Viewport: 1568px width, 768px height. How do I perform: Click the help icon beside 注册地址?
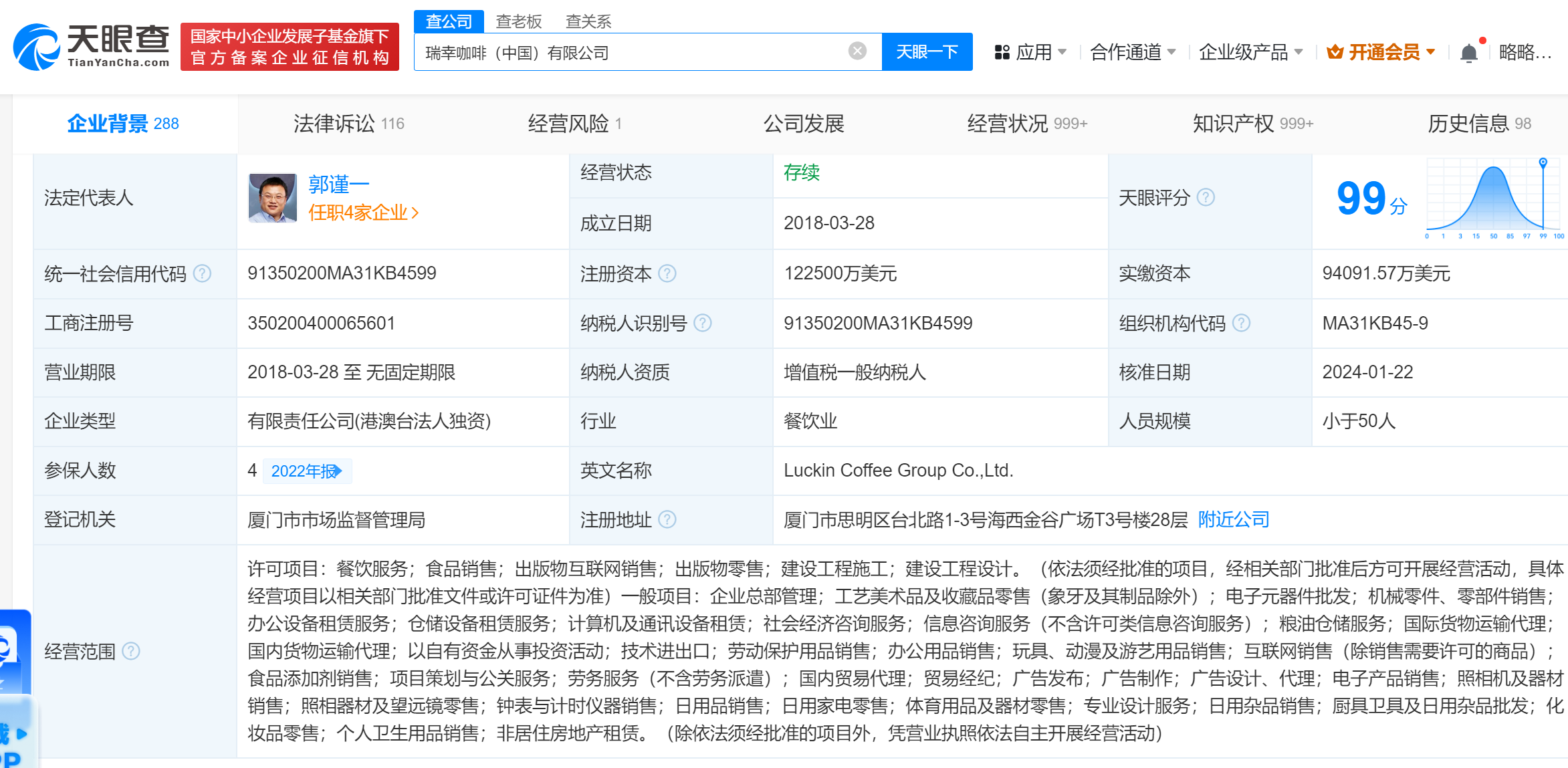pos(667,519)
